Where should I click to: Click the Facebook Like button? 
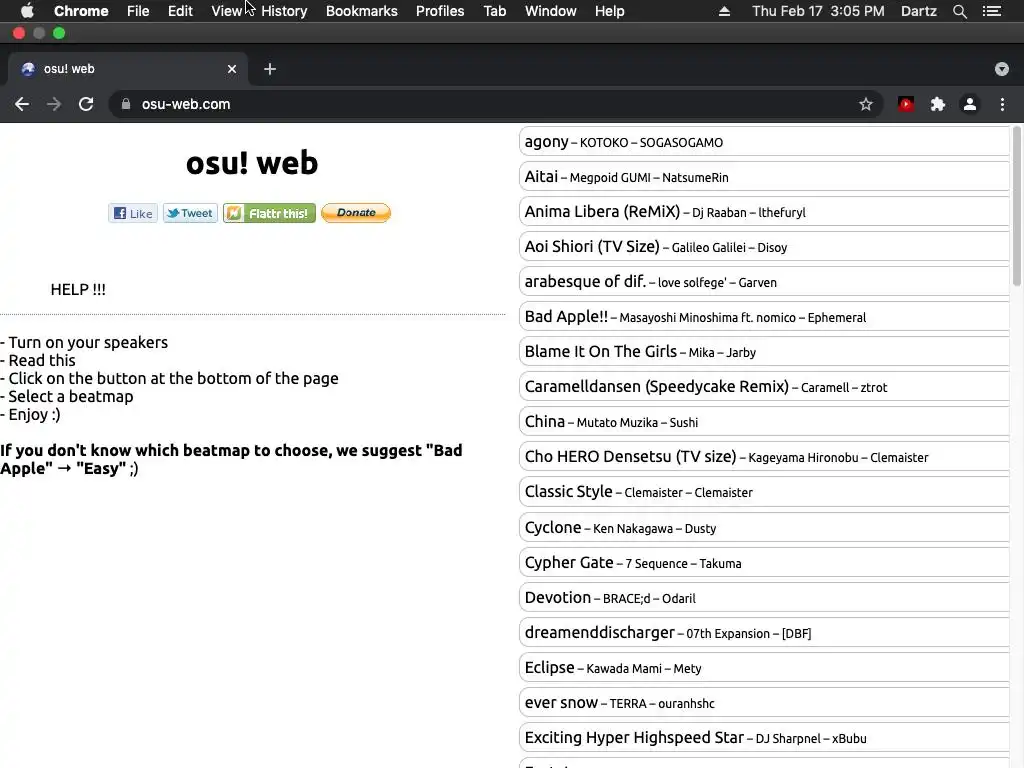[133, 213]
